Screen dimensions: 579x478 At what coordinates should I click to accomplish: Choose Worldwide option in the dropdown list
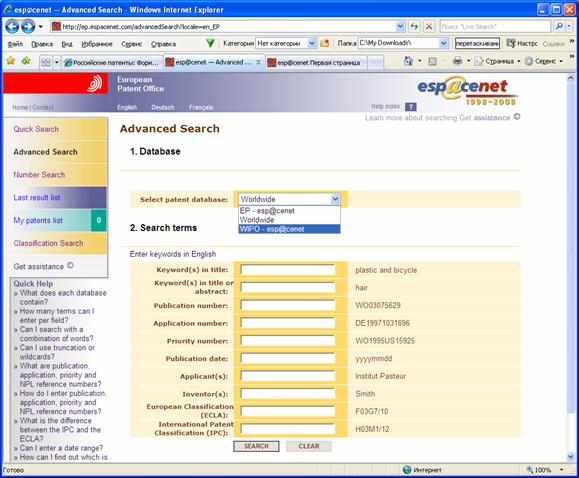tap(289, 220)
